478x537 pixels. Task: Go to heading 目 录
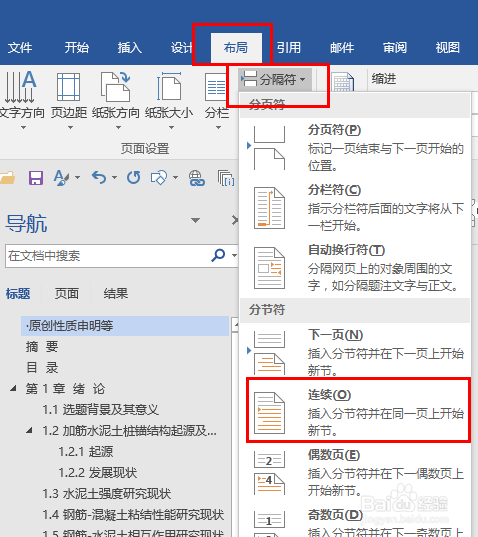pyautogui.click(x=42, y=368)
